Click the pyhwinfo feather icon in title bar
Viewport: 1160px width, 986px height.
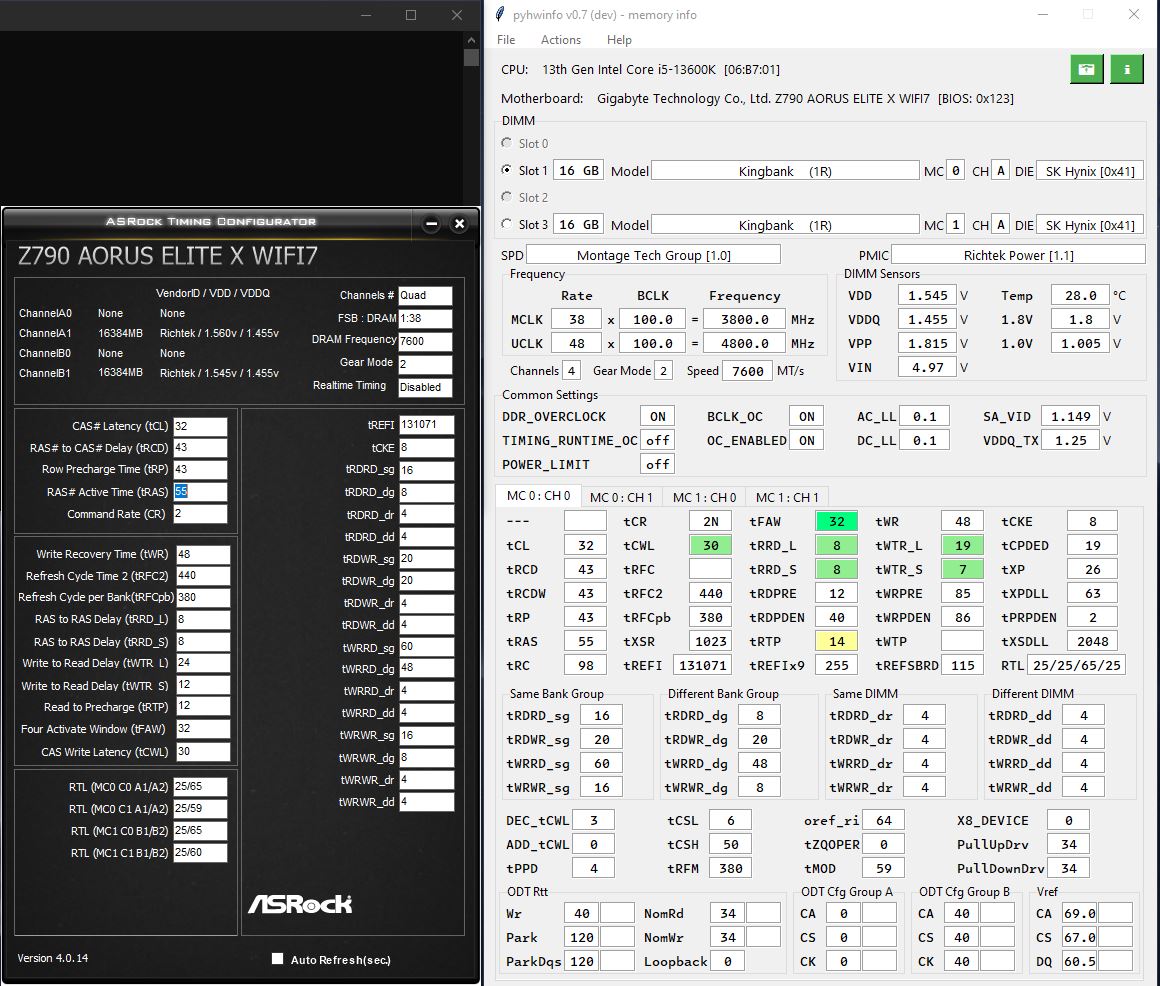click(x=500, y=14)
